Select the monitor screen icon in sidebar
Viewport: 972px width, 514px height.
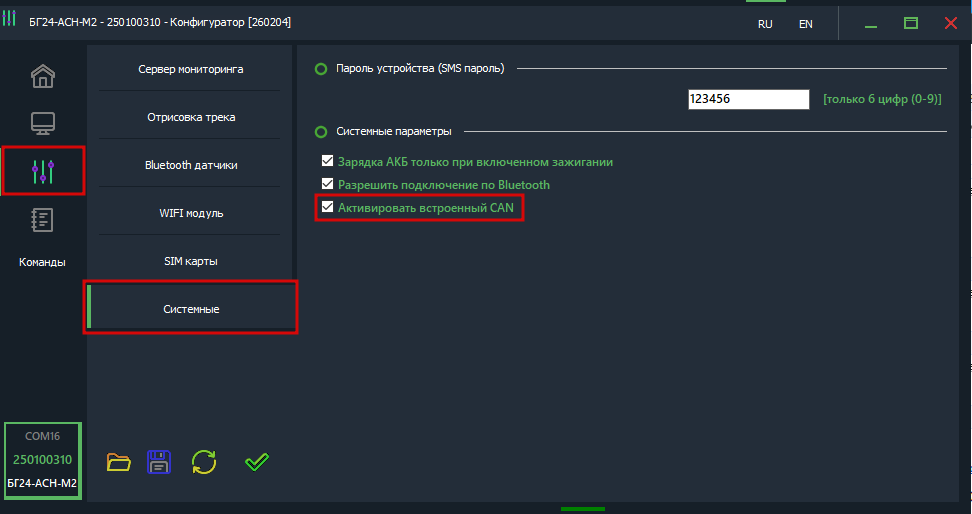tap(42, 123)
